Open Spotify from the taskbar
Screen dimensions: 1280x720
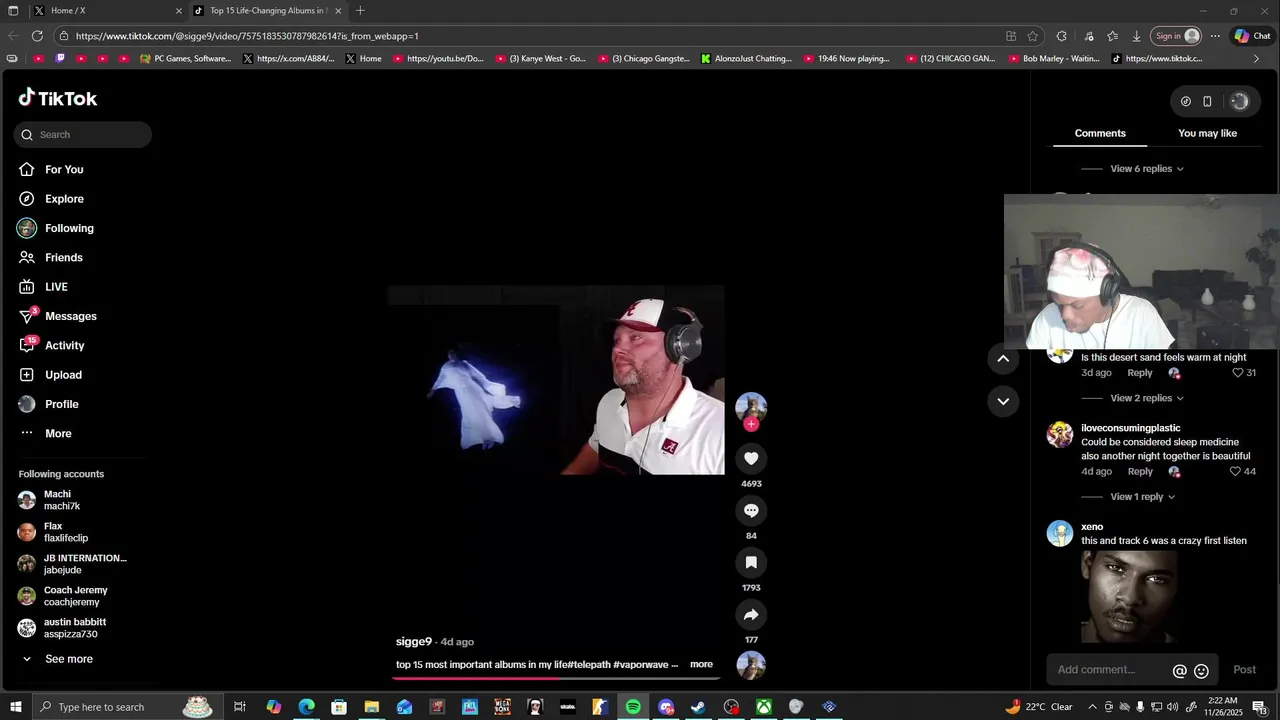pos(633,707)
